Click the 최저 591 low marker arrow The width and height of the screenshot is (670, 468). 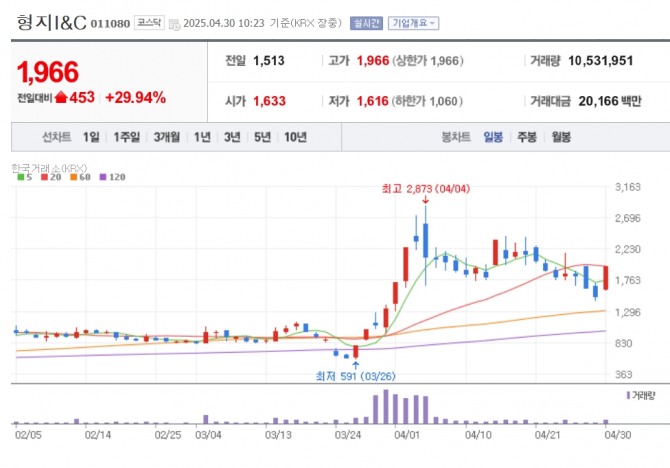tap(356, 365)
